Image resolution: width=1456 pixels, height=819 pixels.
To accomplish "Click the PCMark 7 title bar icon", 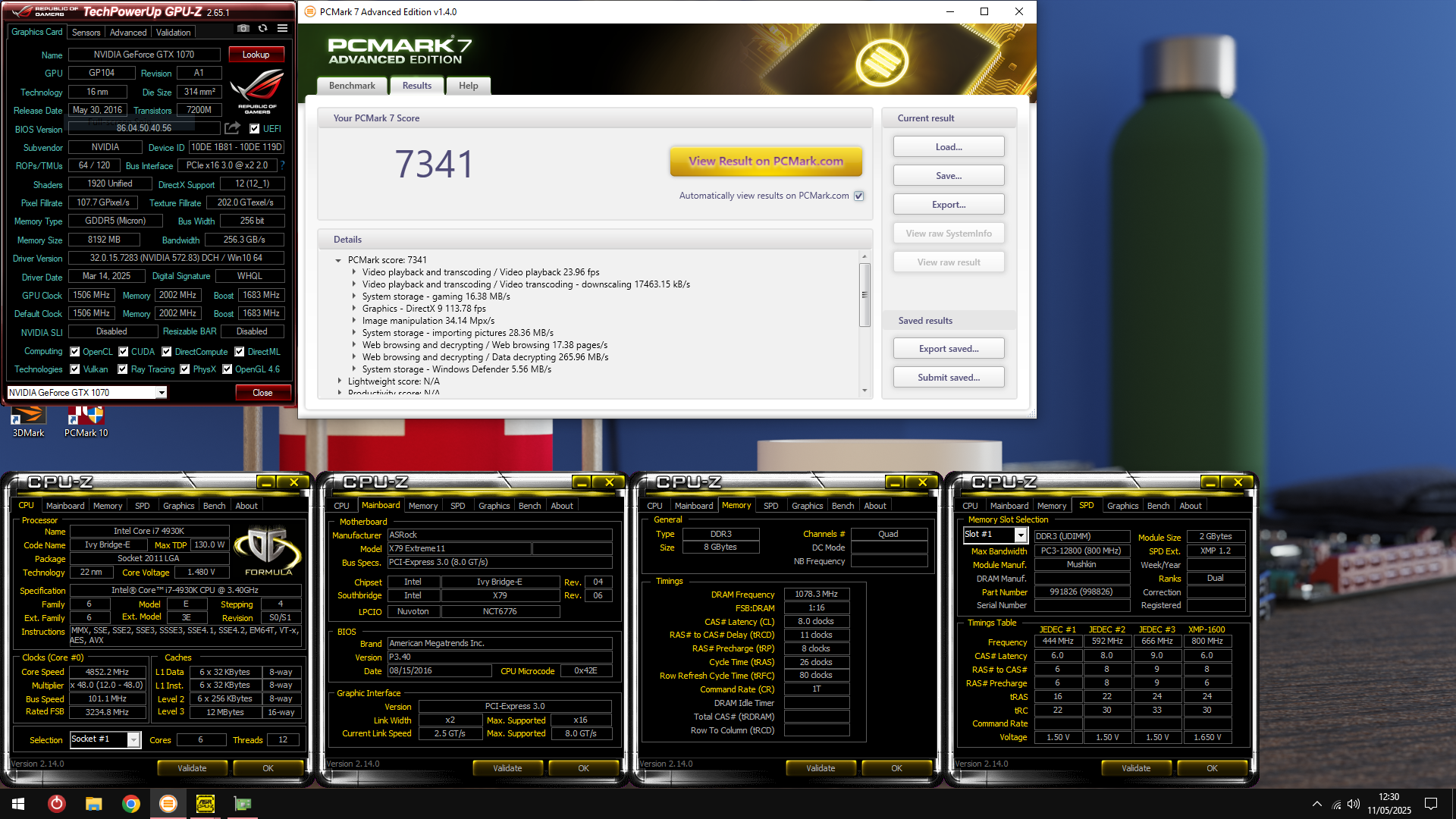I will (x=310, y=11).
